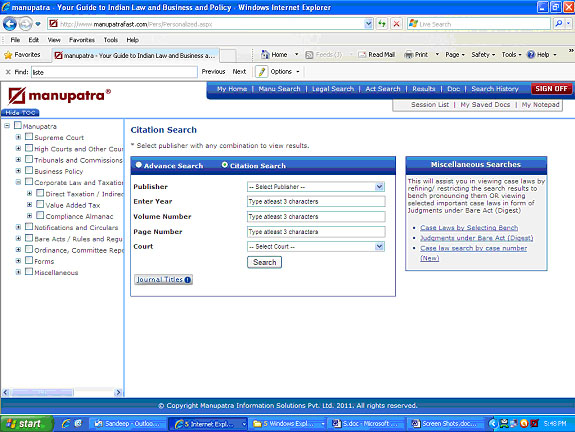Open My Saved Docs link
This screenshot has width=575, height=432.
tap(485, 105)
